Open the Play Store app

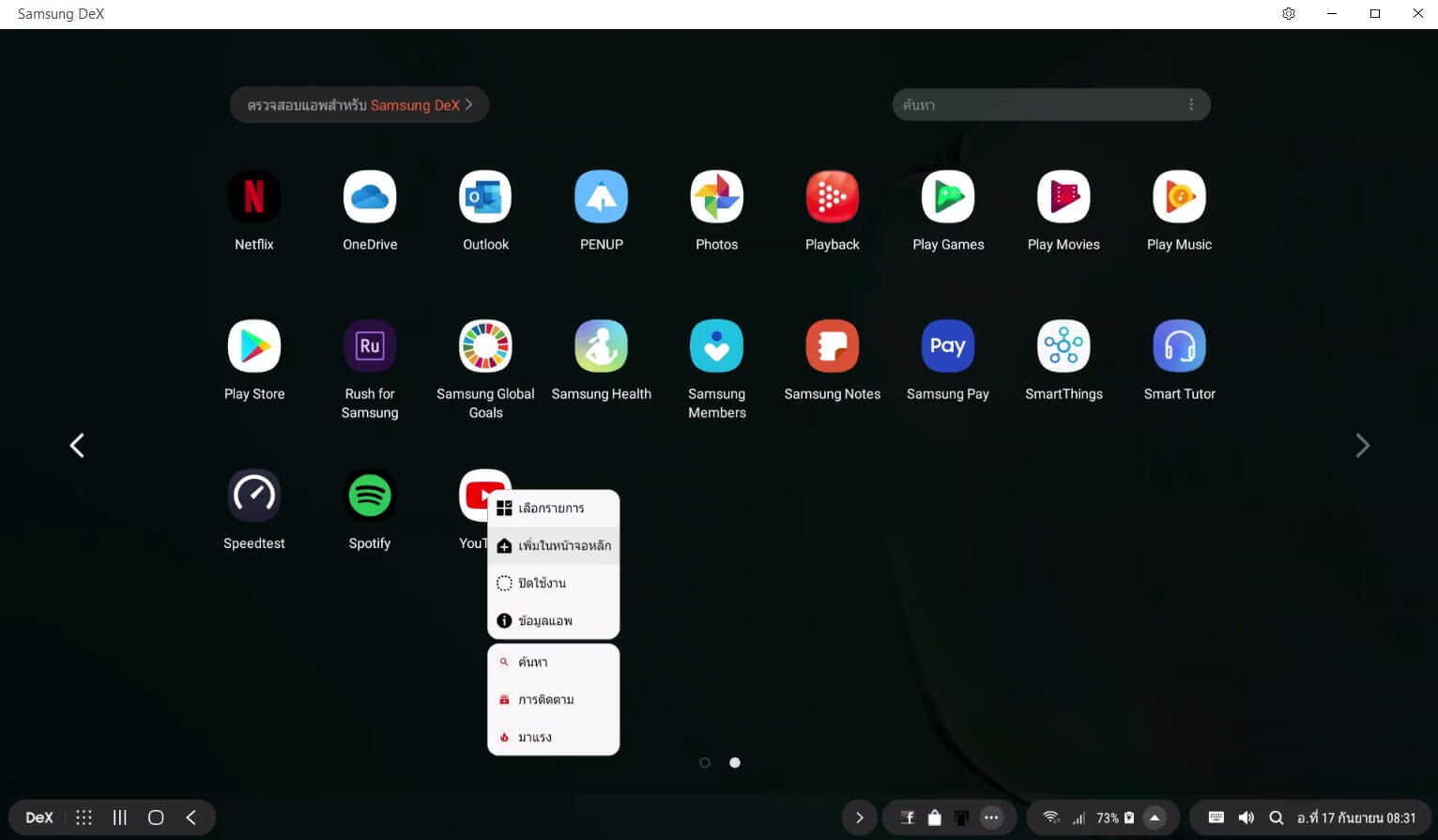(253, 346)
